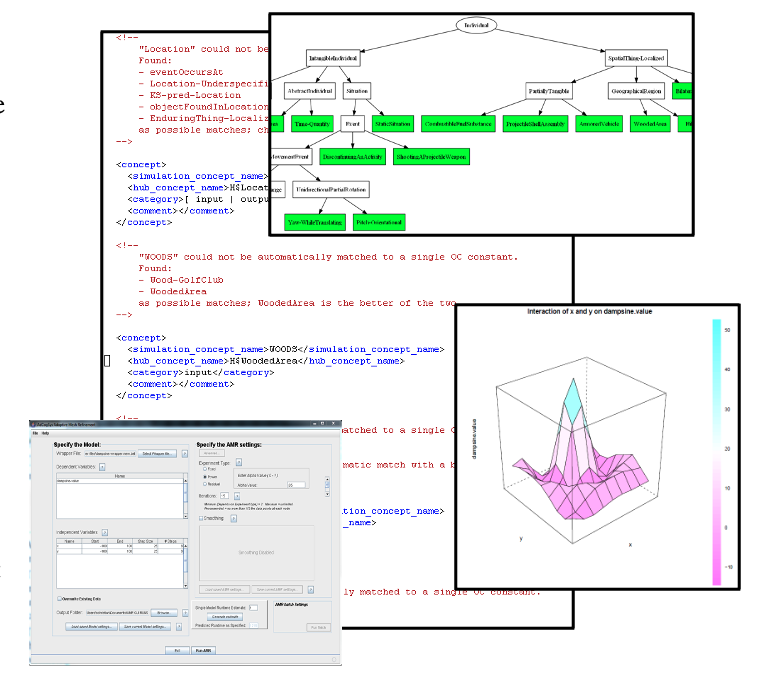Screen dimensions: 764x687
Task: Click help icon next to Wrapper File
Action: coord(185,454)
